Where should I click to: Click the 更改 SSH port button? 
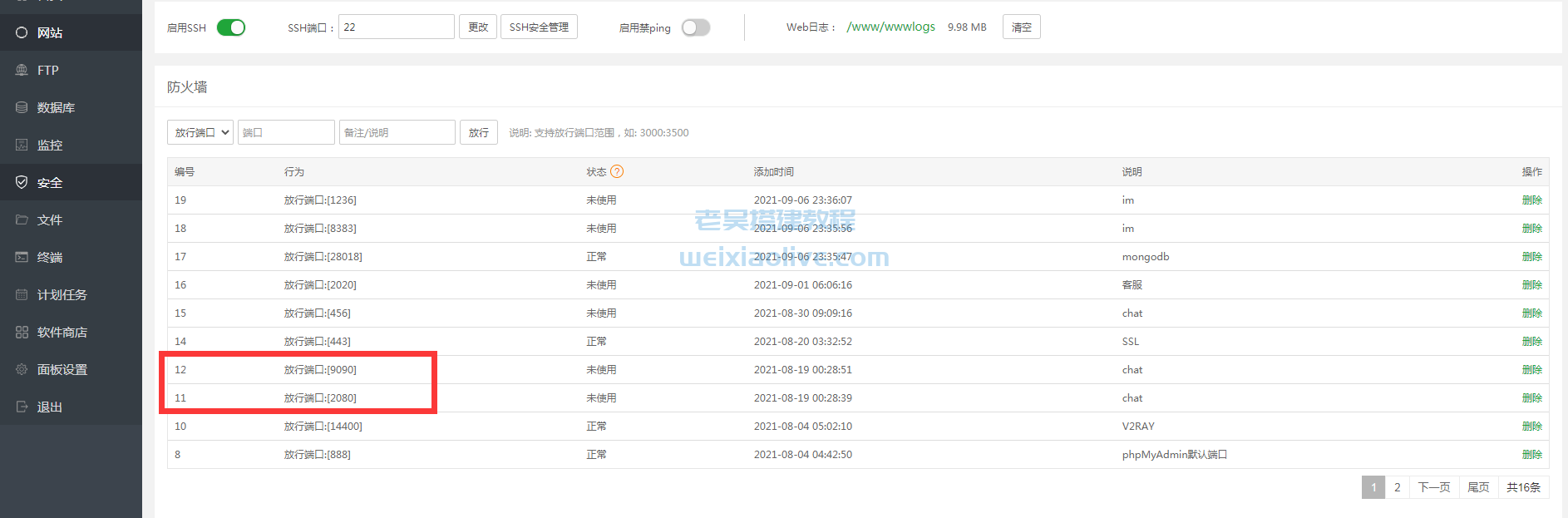[478, 27]
